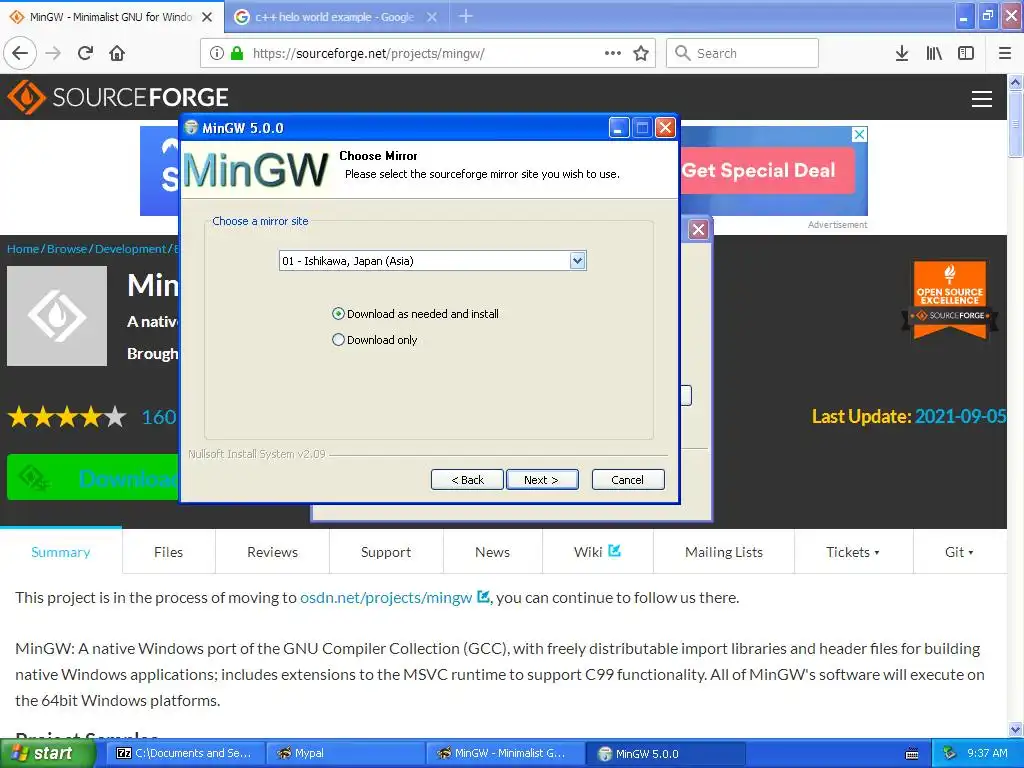The width and height of the screenshot is (1024, 768).
Task: Click in the browser Search field
Action: [743, 54]
